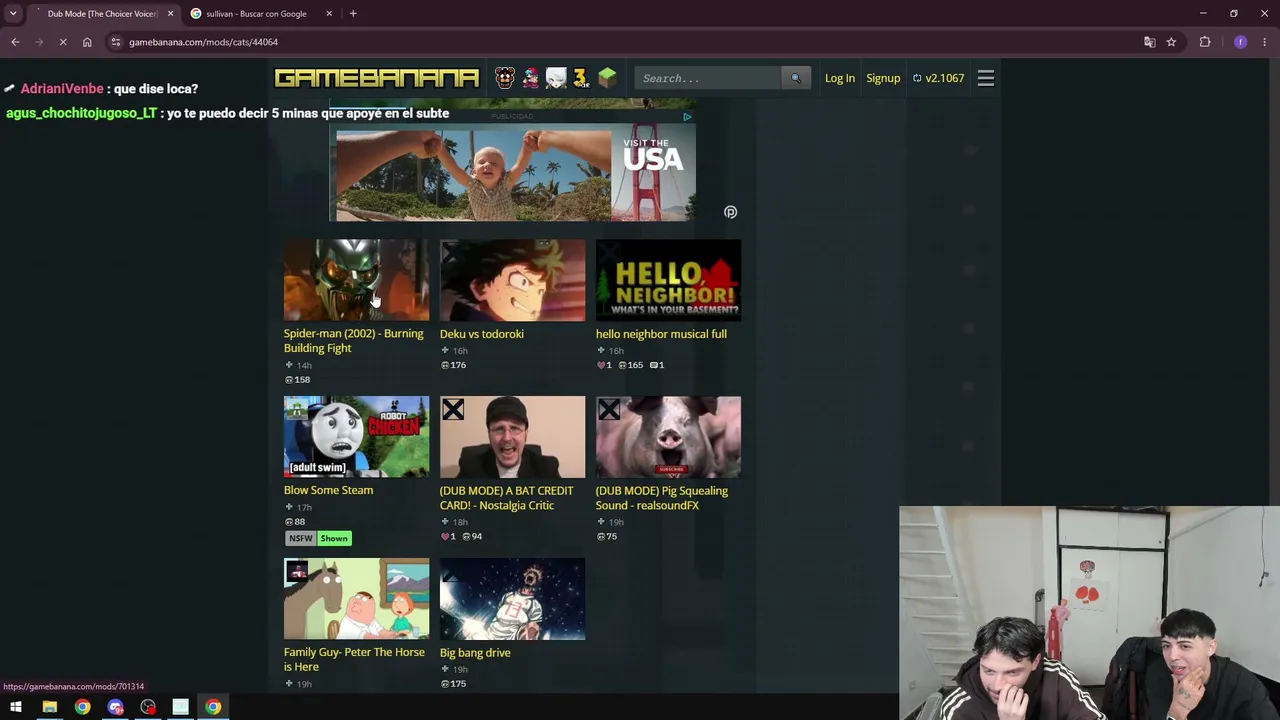The image size is (1280, 720).
Task: Click the squealing pig thumbnail
Action: [668, 437]
